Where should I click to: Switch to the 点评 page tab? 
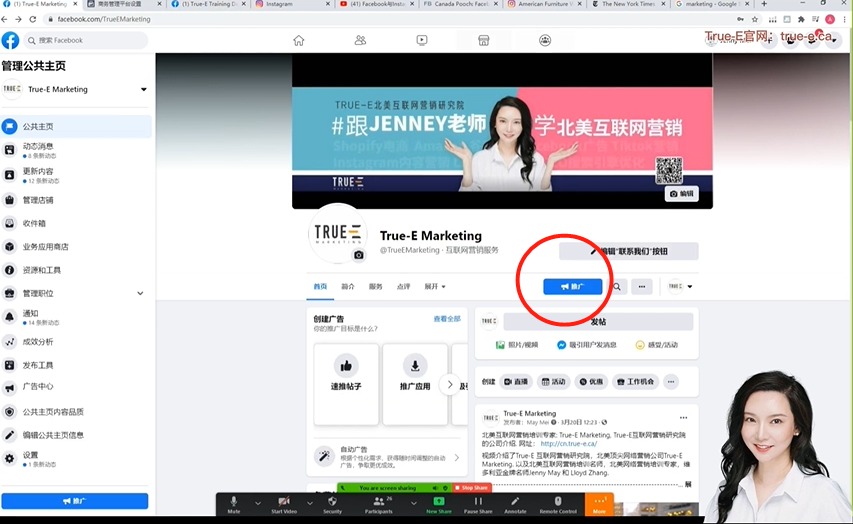coord(403,286)
